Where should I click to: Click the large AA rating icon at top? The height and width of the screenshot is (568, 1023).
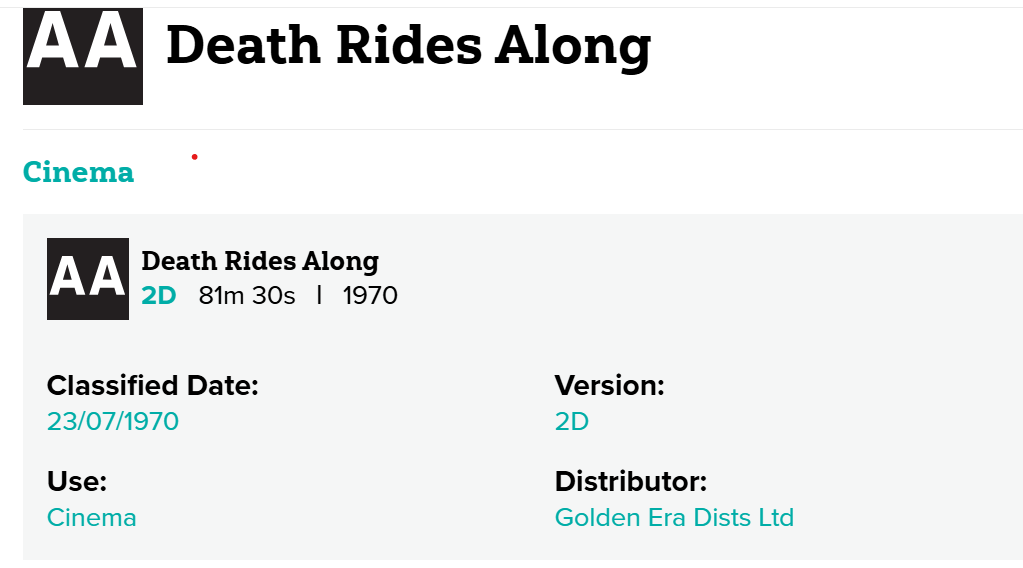82,55
